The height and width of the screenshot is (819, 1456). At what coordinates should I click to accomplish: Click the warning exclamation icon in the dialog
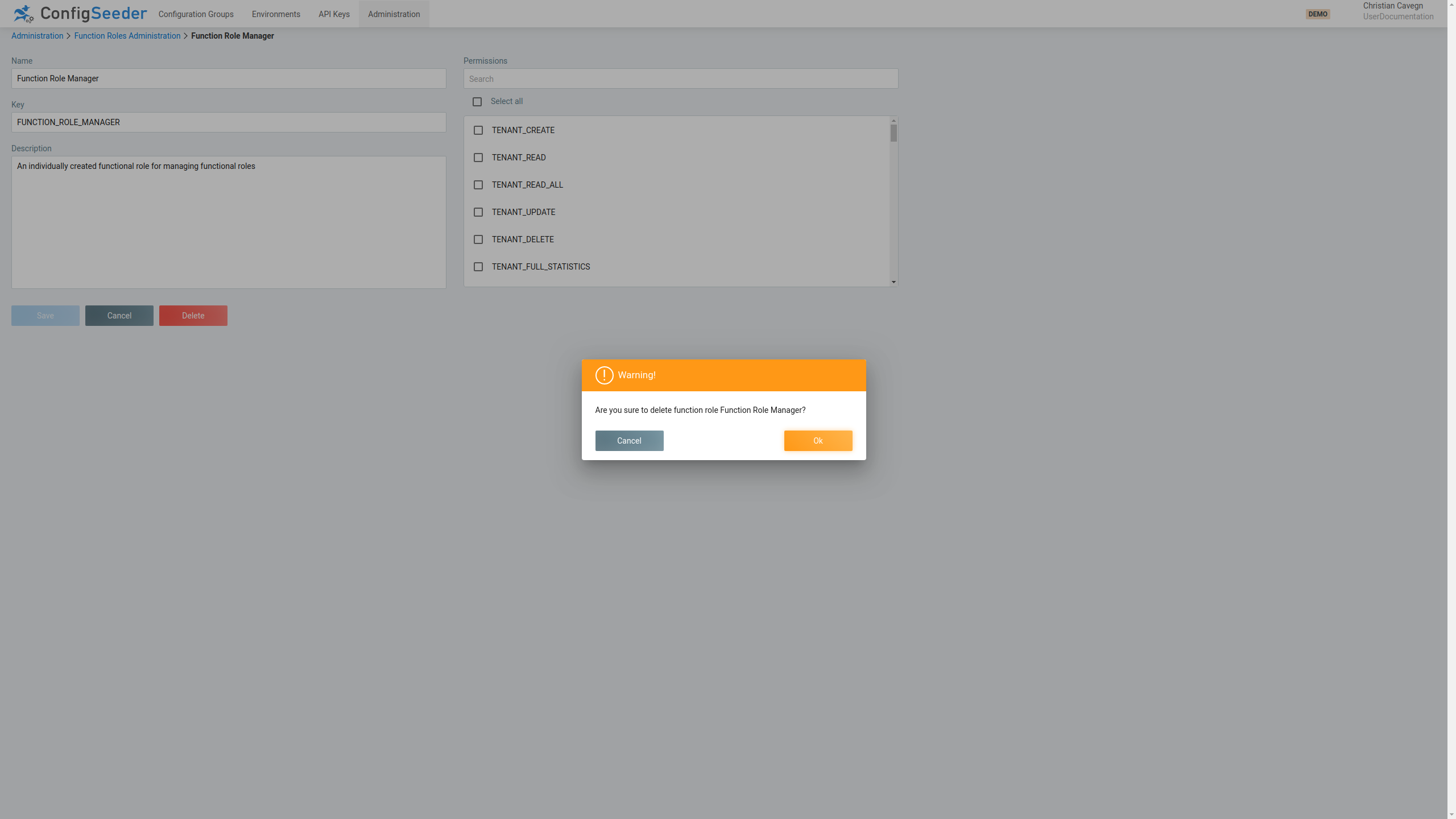[x=604, y=375]
